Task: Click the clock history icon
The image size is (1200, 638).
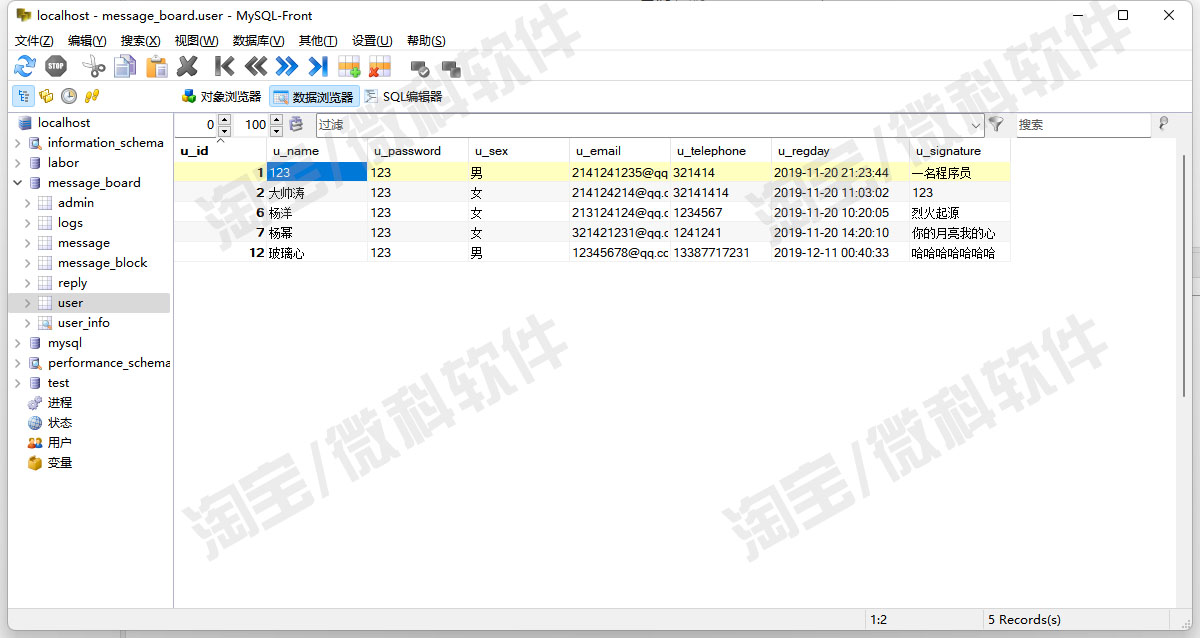Action: 69,96
